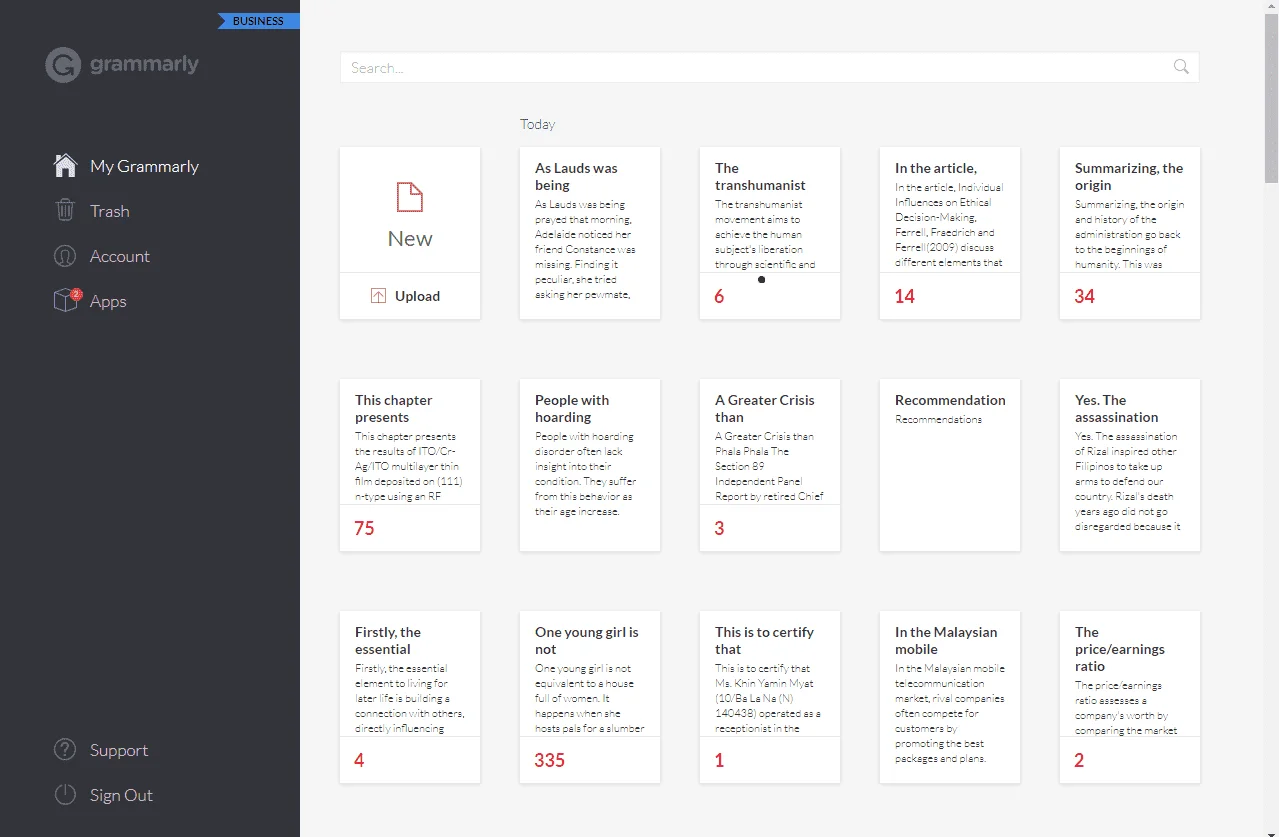
Task: Click the issue count 1
Action: 719,760
